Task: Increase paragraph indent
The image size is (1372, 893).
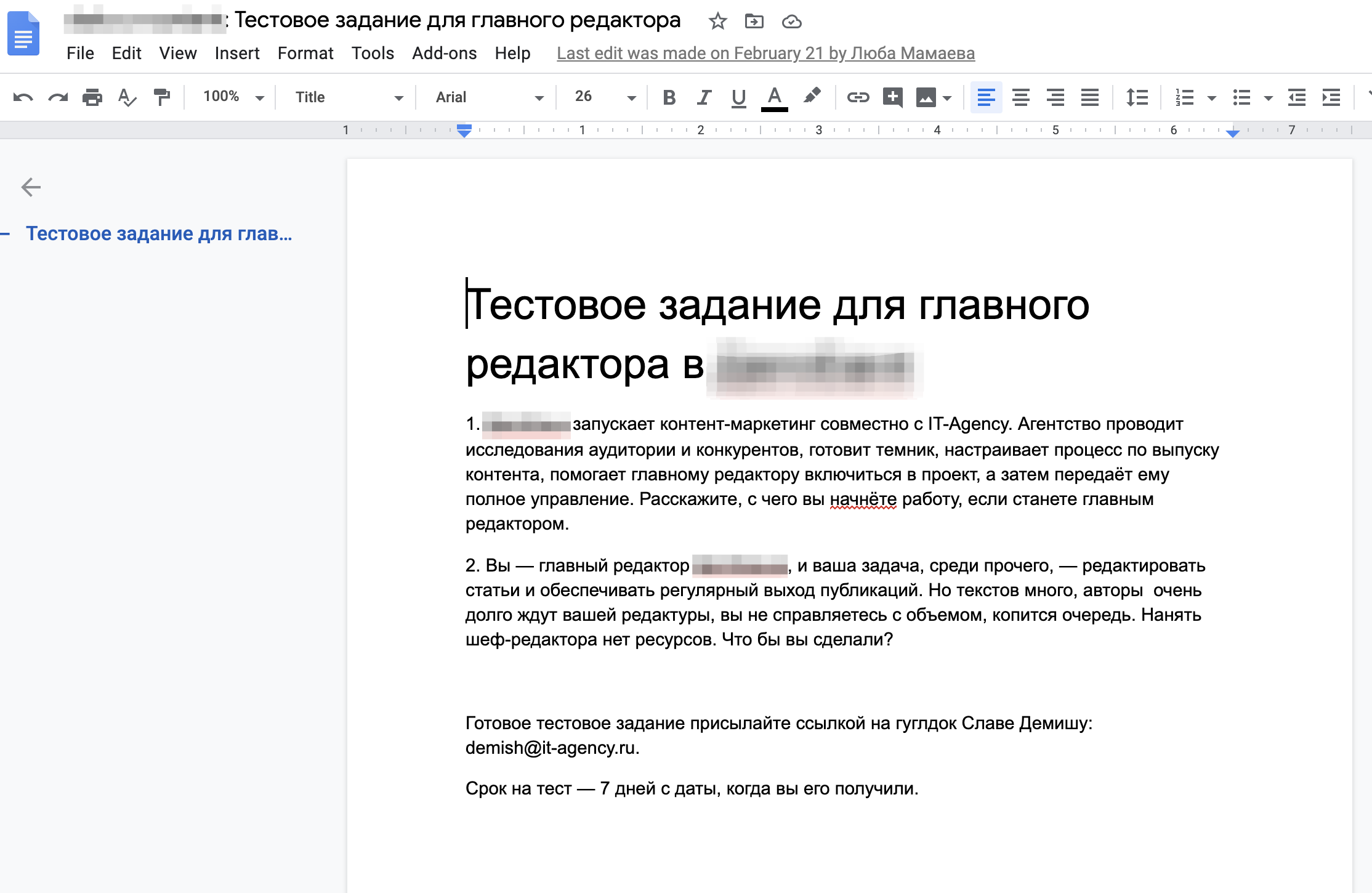Action: (x=1331, y=97)
